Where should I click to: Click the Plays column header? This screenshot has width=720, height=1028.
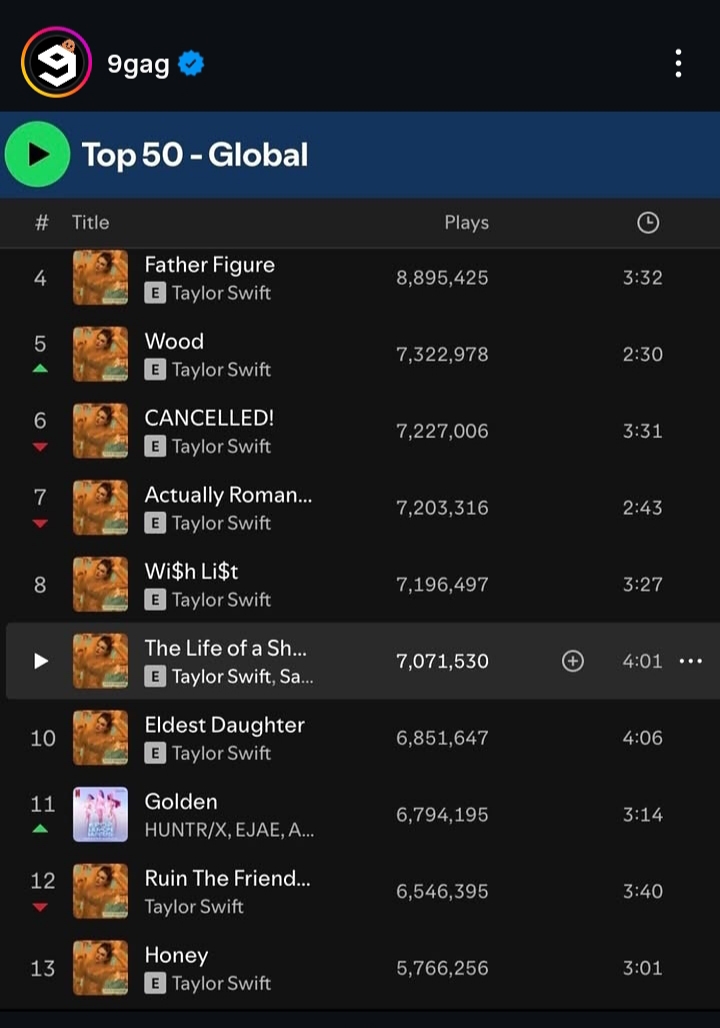(466, 223)
